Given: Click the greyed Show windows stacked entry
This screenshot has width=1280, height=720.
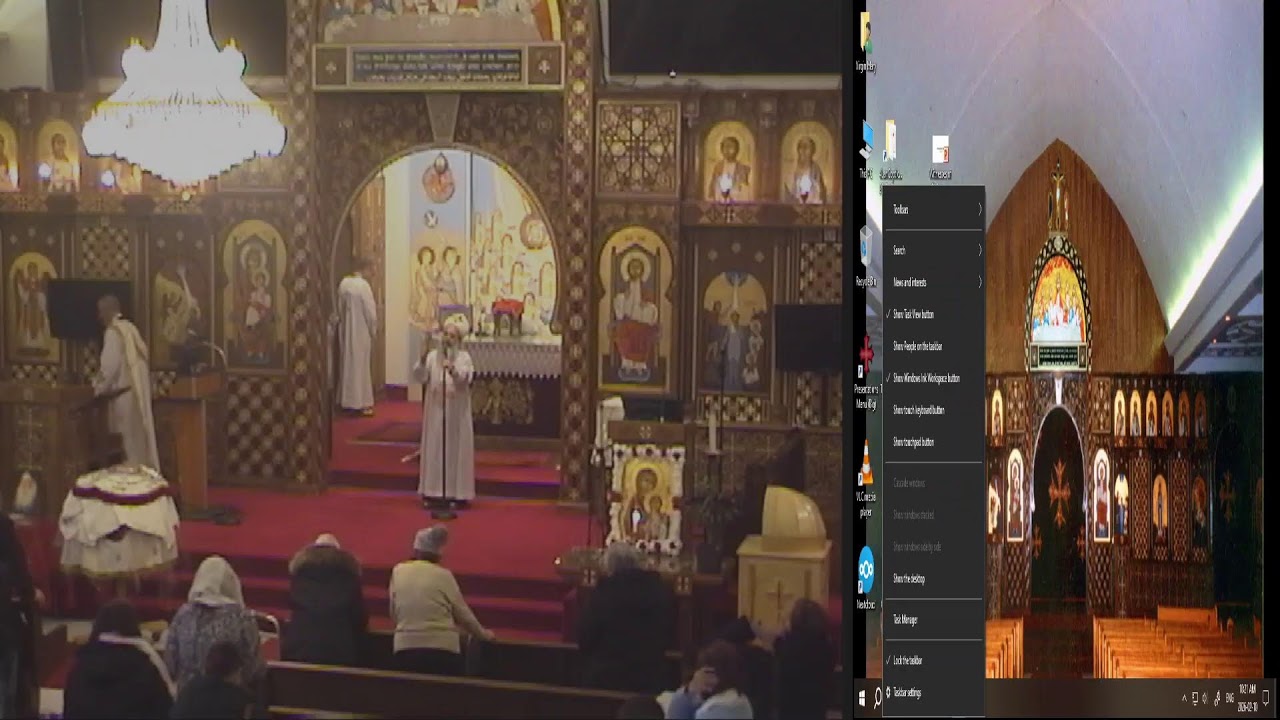Looking at the screenshot, I should 934,514.
